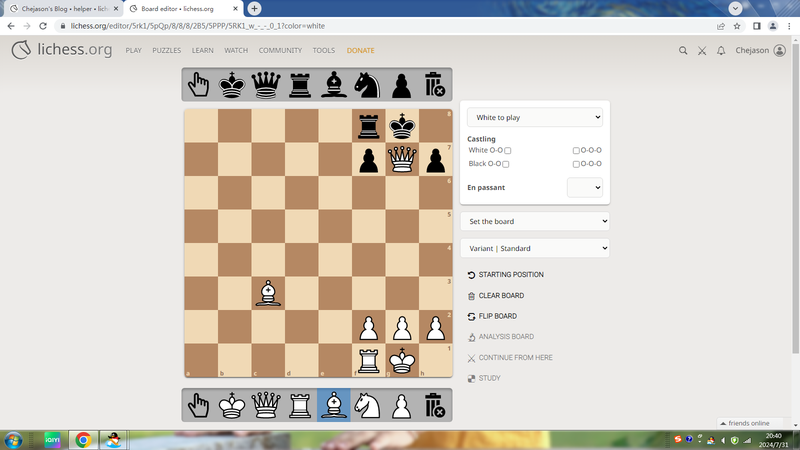Open the lichess search icon

[x=683, y=50]
